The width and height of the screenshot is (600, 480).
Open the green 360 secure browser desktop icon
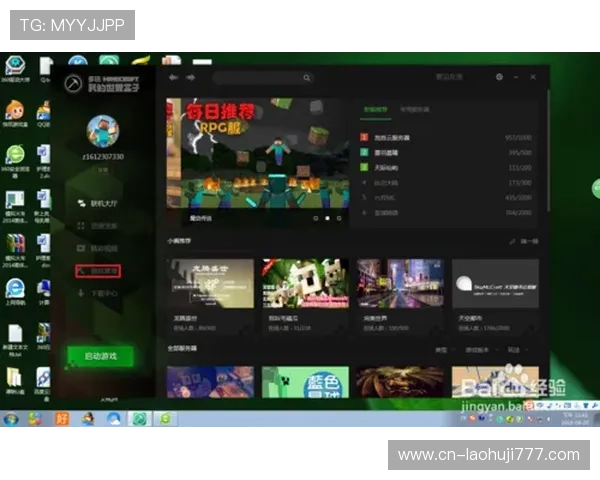pyautogui.click(x=15, y=161)
